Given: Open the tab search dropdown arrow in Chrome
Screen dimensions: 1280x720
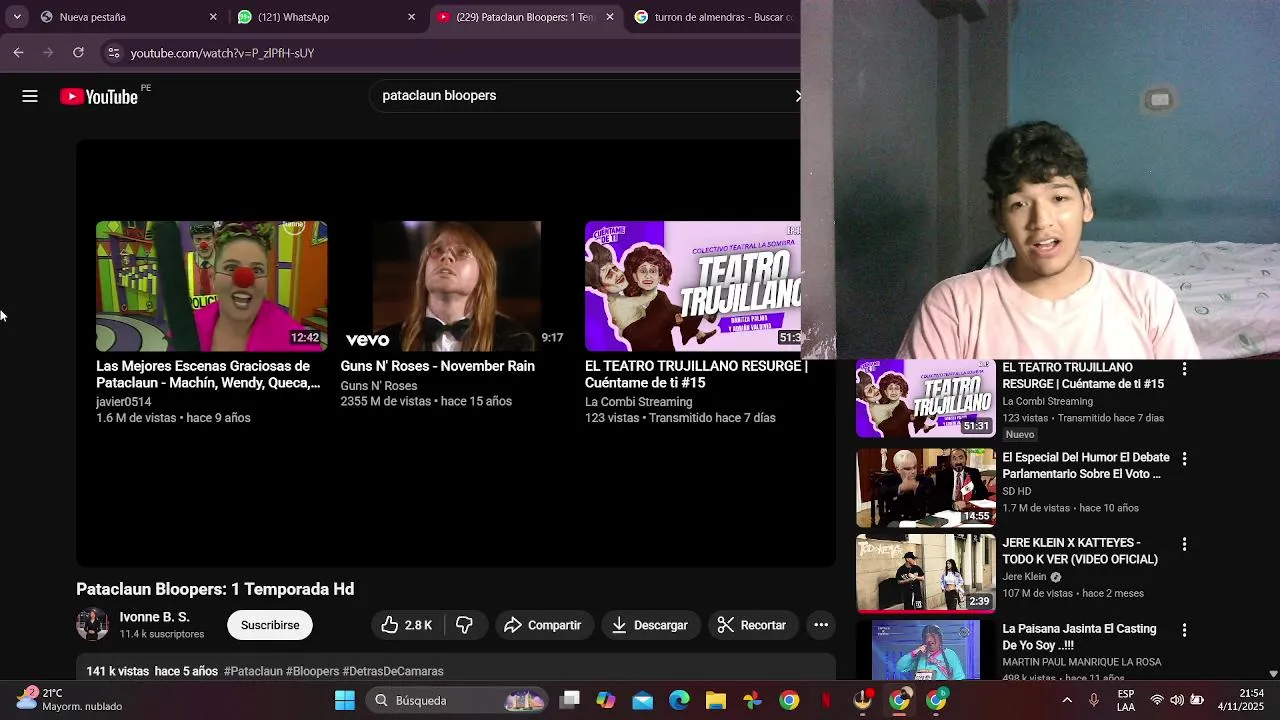Looking at the screenshot, I should pos(17,17).
